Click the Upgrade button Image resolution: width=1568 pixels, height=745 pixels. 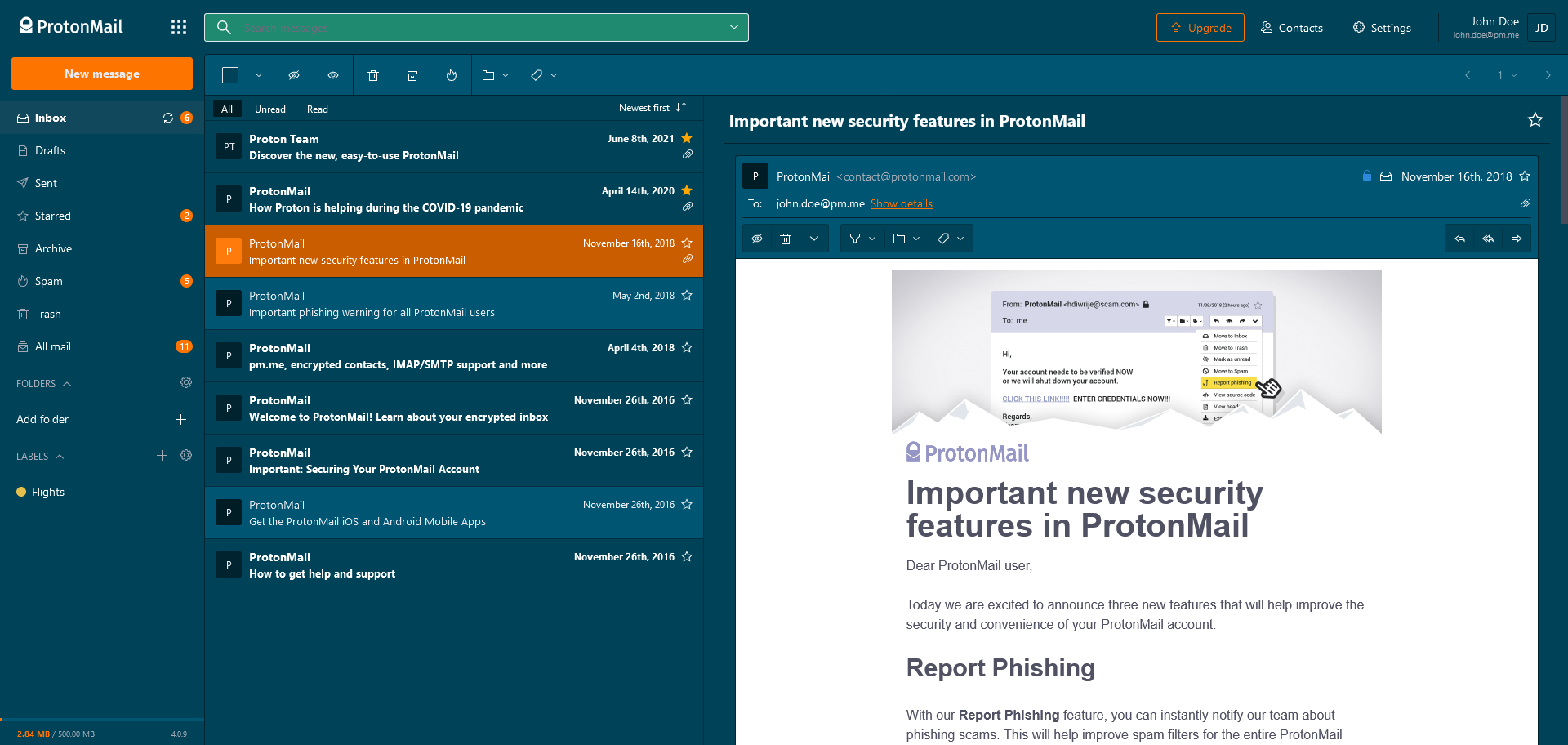1200,28
